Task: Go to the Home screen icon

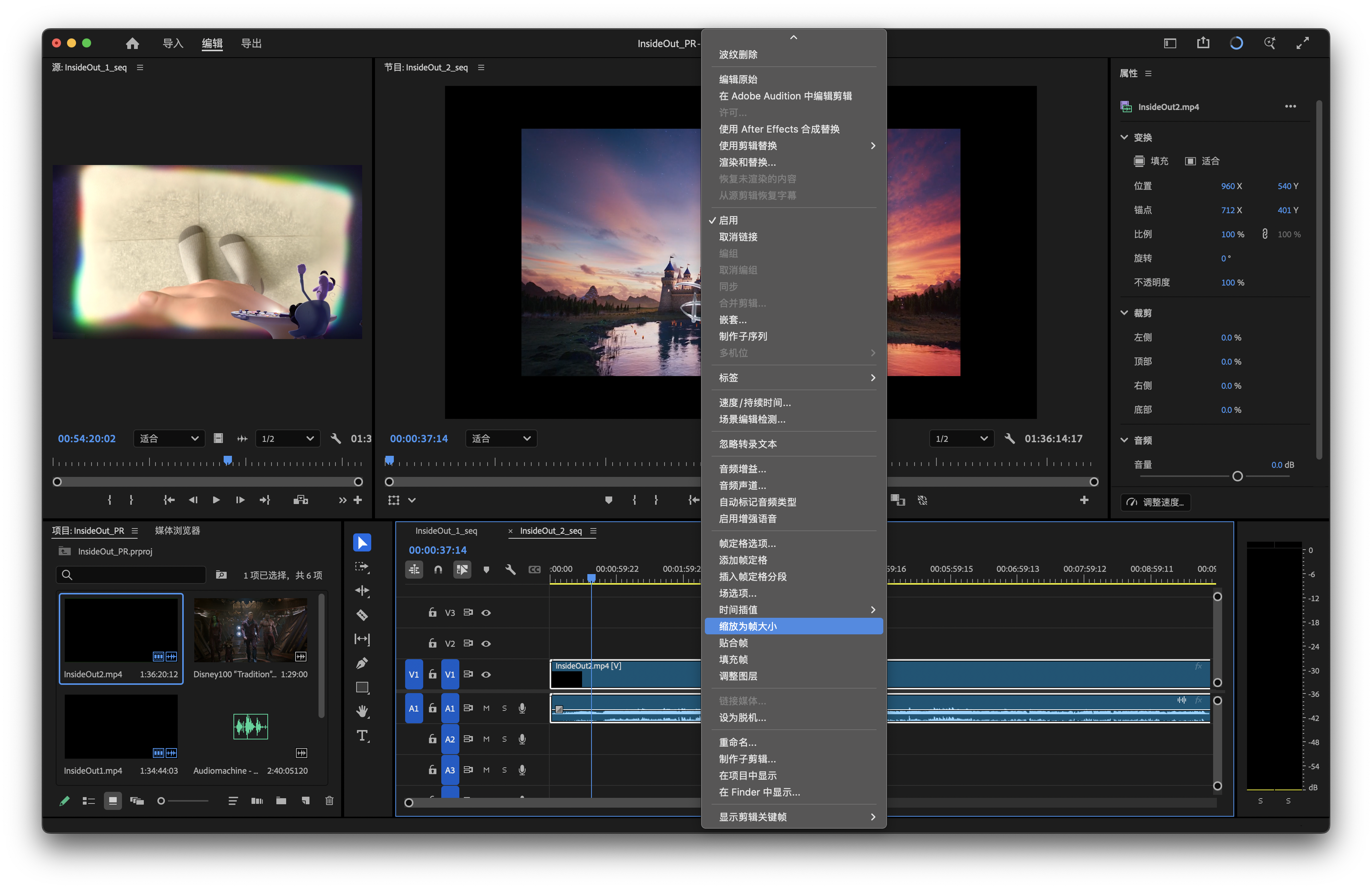Action: coord(133,43)
